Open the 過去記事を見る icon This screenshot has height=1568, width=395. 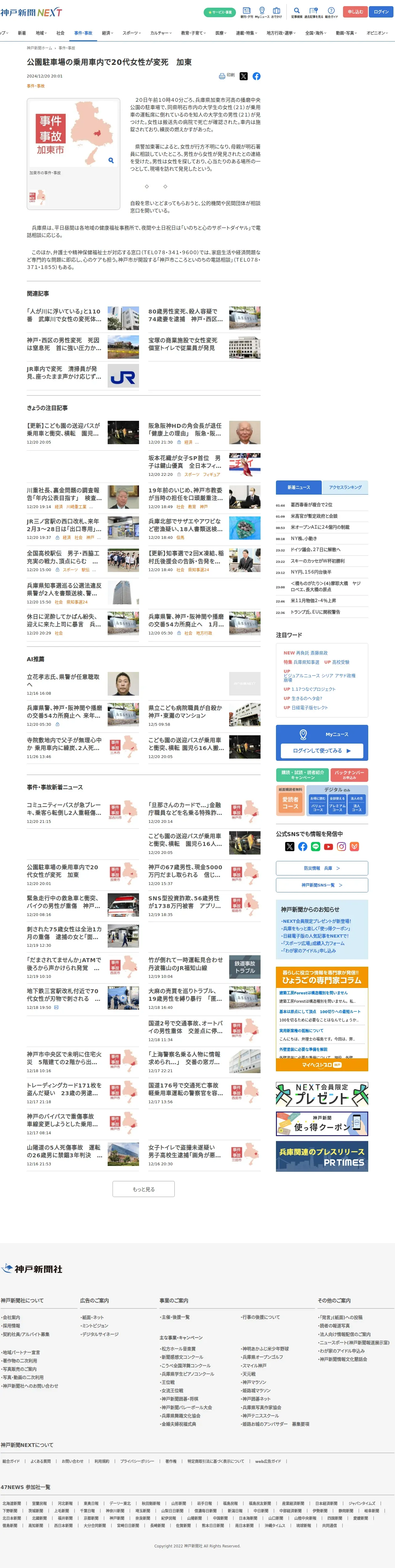[x=313, y=12]
